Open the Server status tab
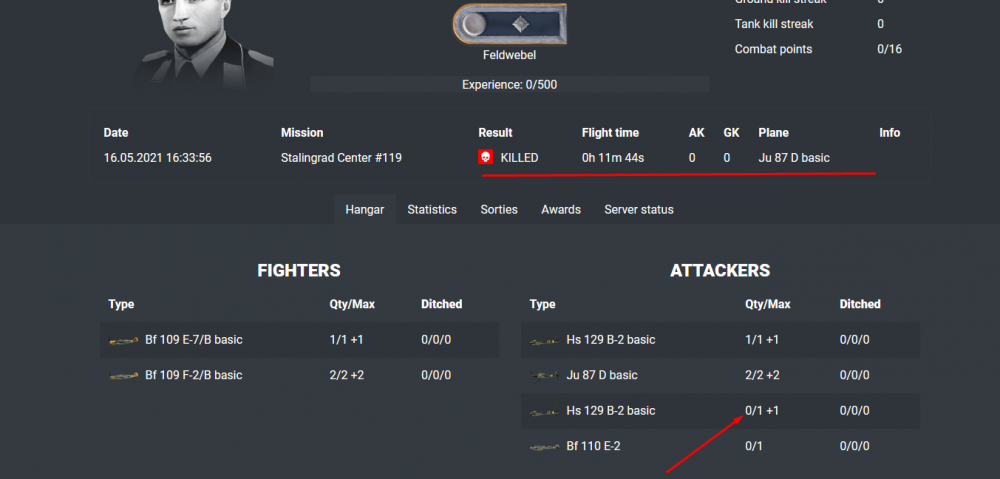 (x=639, y=210)
